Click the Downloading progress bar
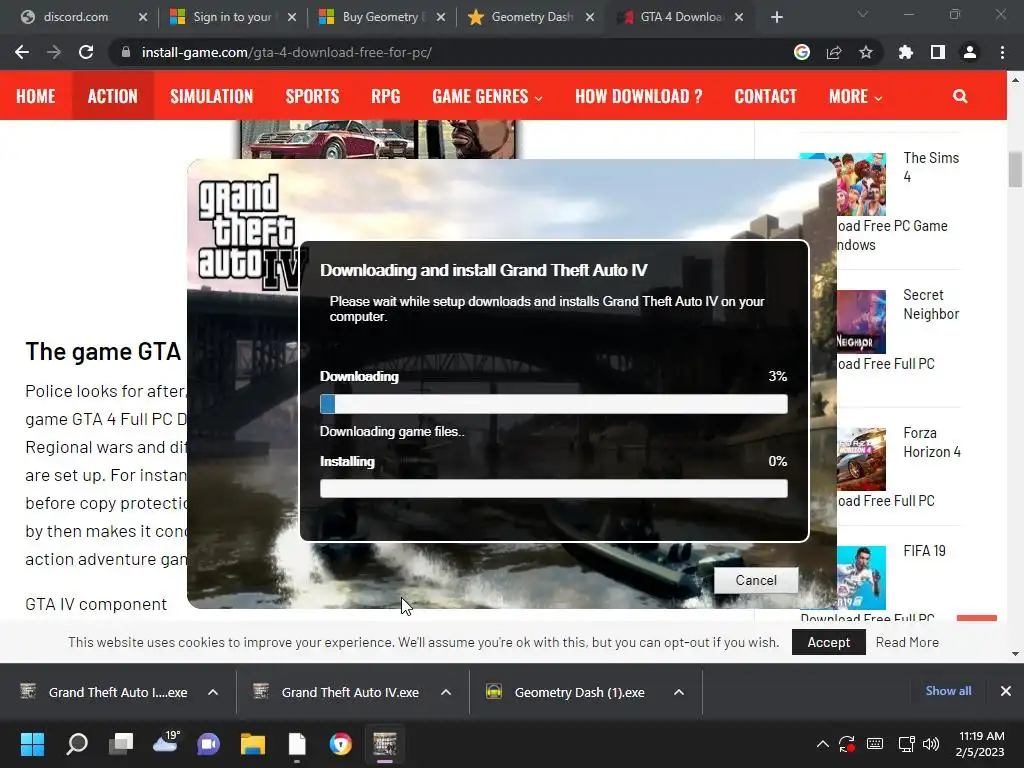The height and width of the screenshot is (768, 1024). pyautogui.click(x=554, y=404)
